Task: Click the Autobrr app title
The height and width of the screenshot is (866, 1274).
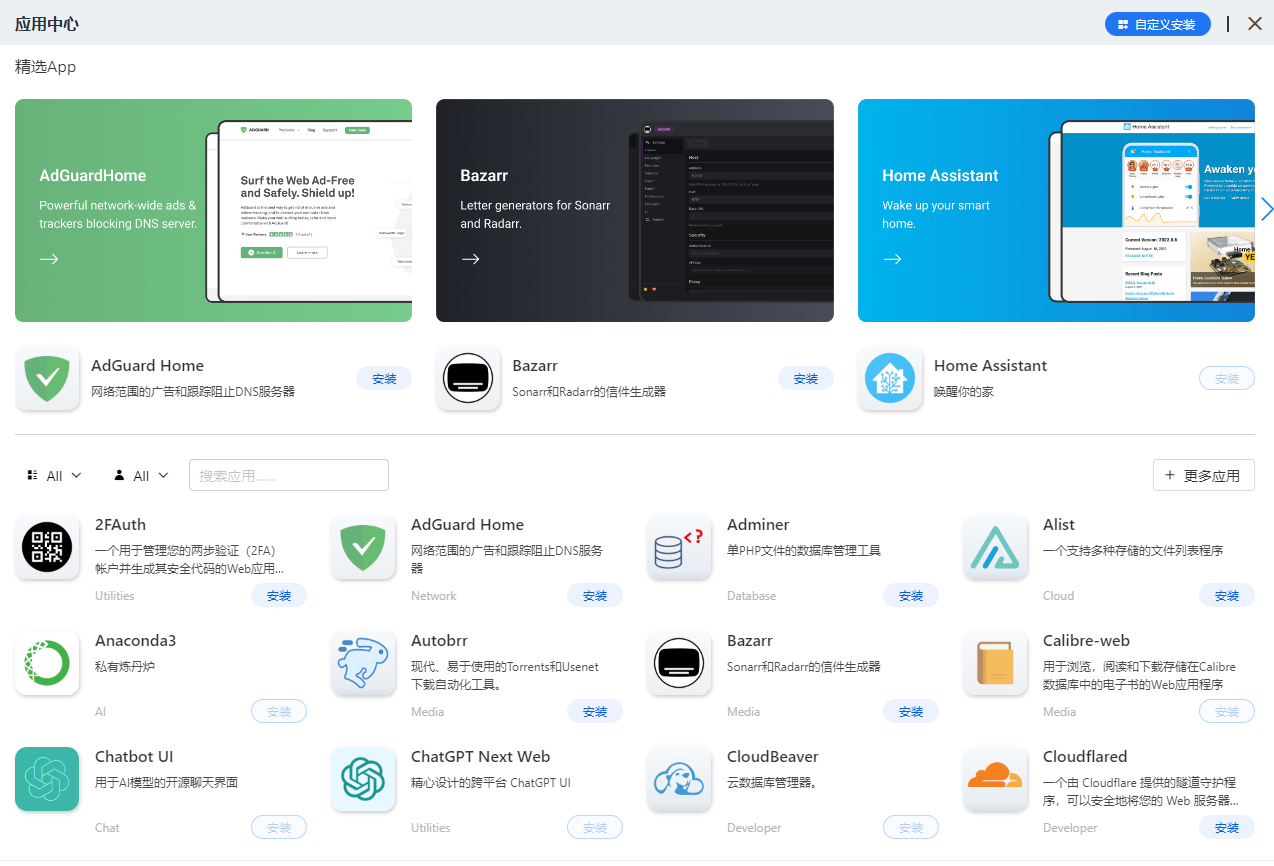Action: coord(439,640)
